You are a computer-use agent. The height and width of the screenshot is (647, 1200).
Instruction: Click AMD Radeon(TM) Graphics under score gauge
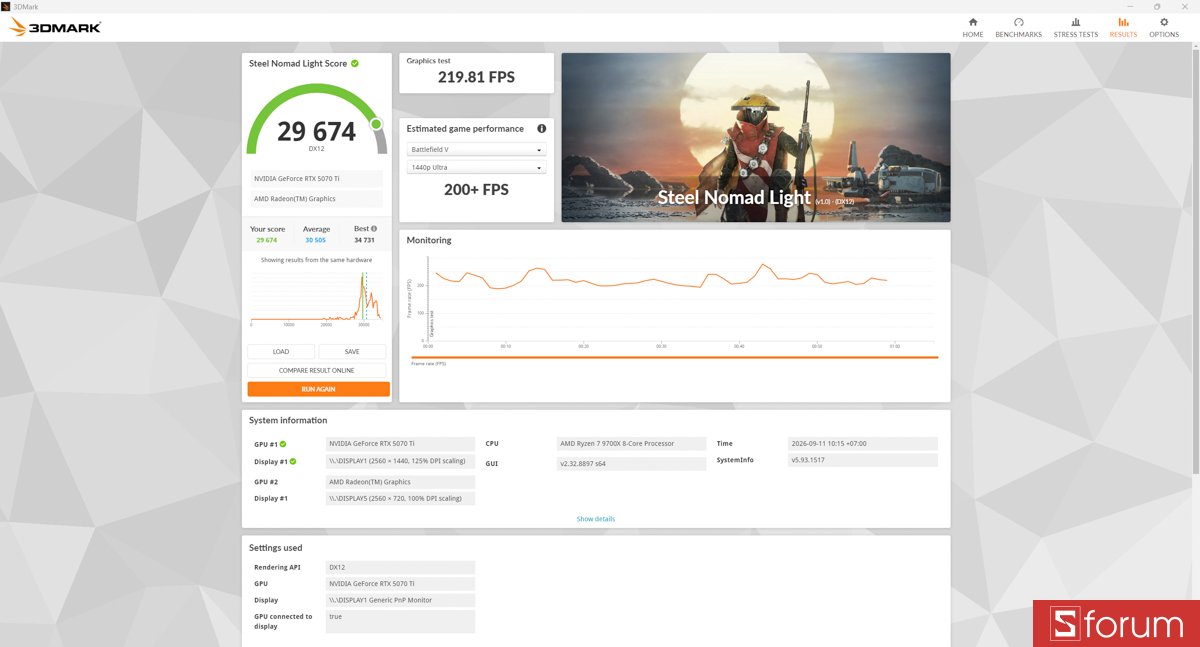pos(316,199)
